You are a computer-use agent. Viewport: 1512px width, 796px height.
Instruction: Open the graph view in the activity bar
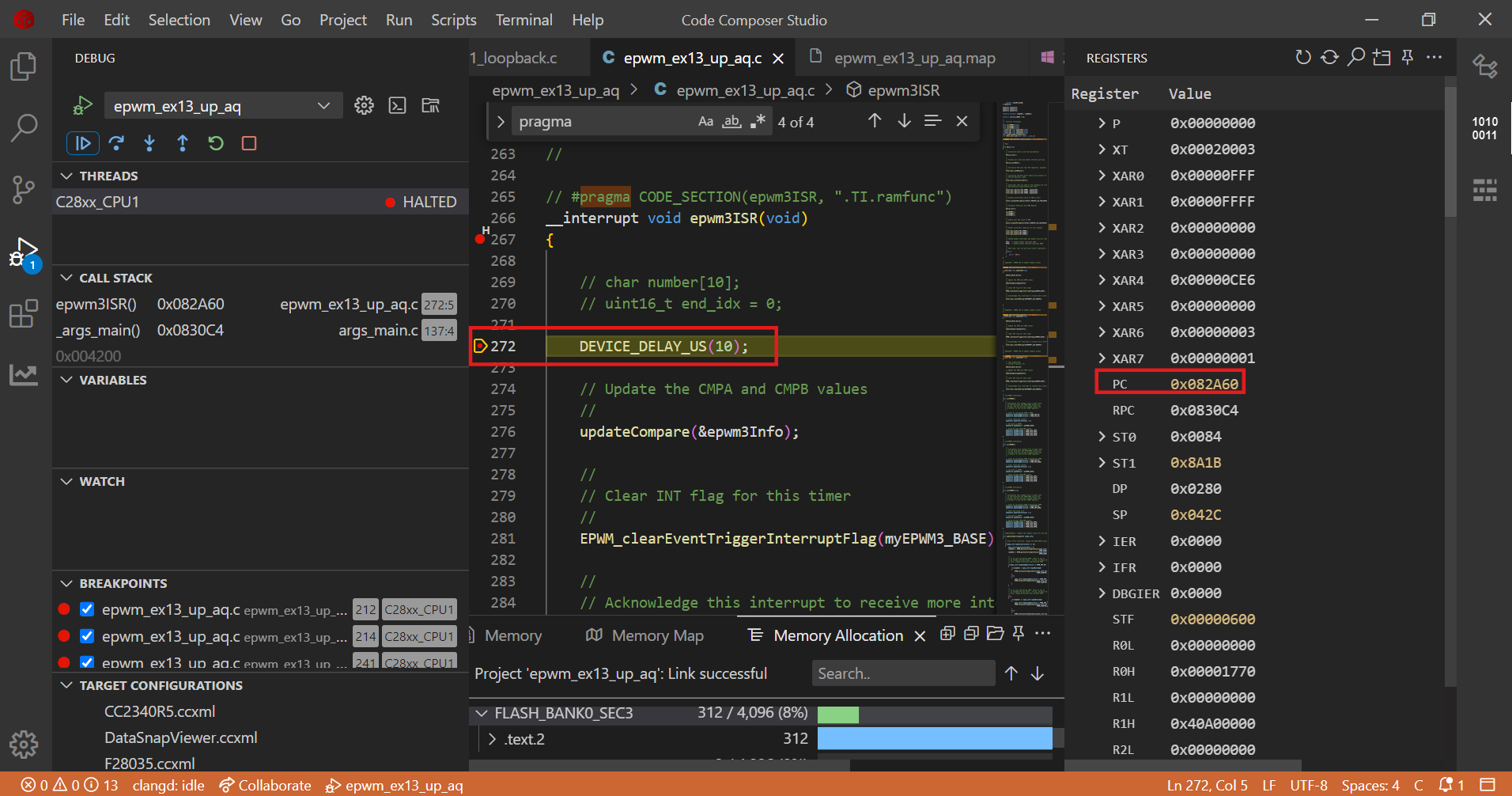click(24, 374)
